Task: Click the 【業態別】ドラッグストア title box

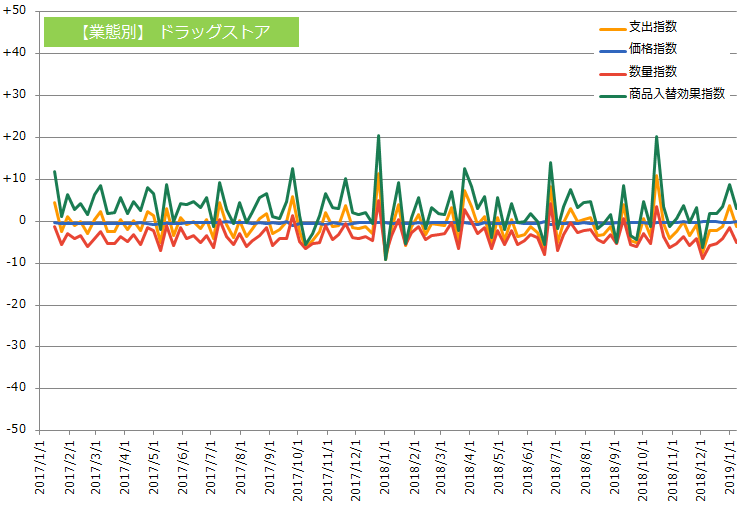Action: 171,32
